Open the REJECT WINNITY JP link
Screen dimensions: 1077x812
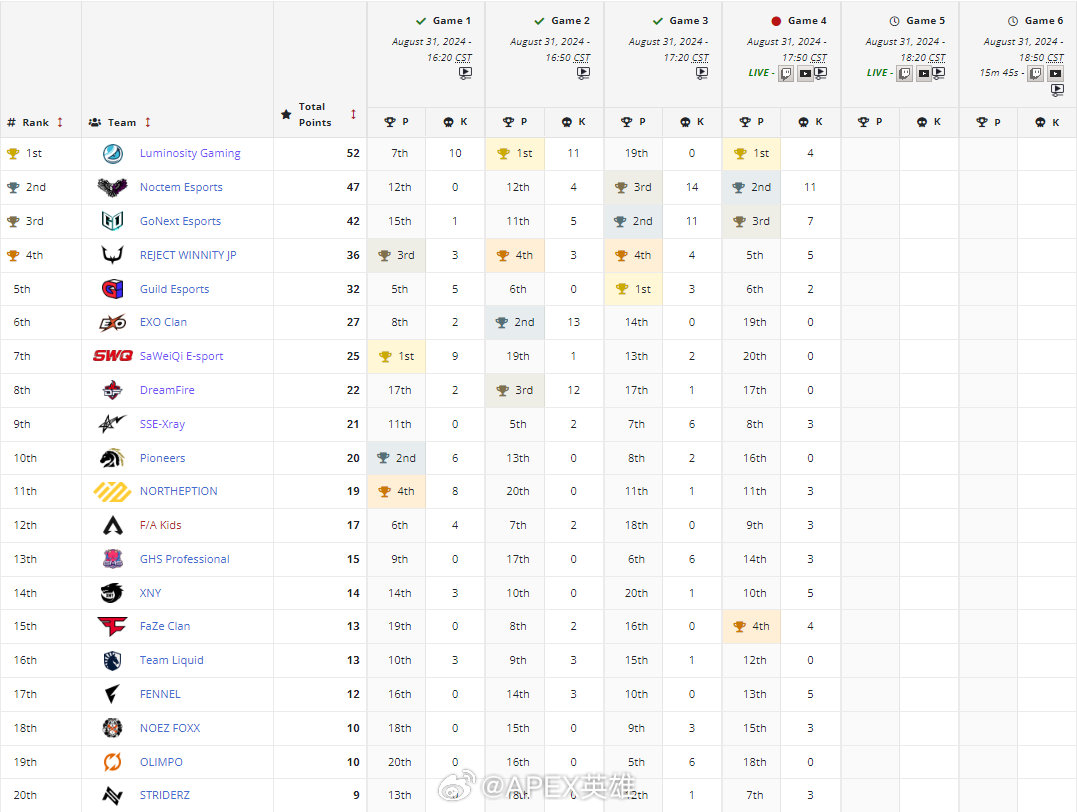(x=188, y=255)
